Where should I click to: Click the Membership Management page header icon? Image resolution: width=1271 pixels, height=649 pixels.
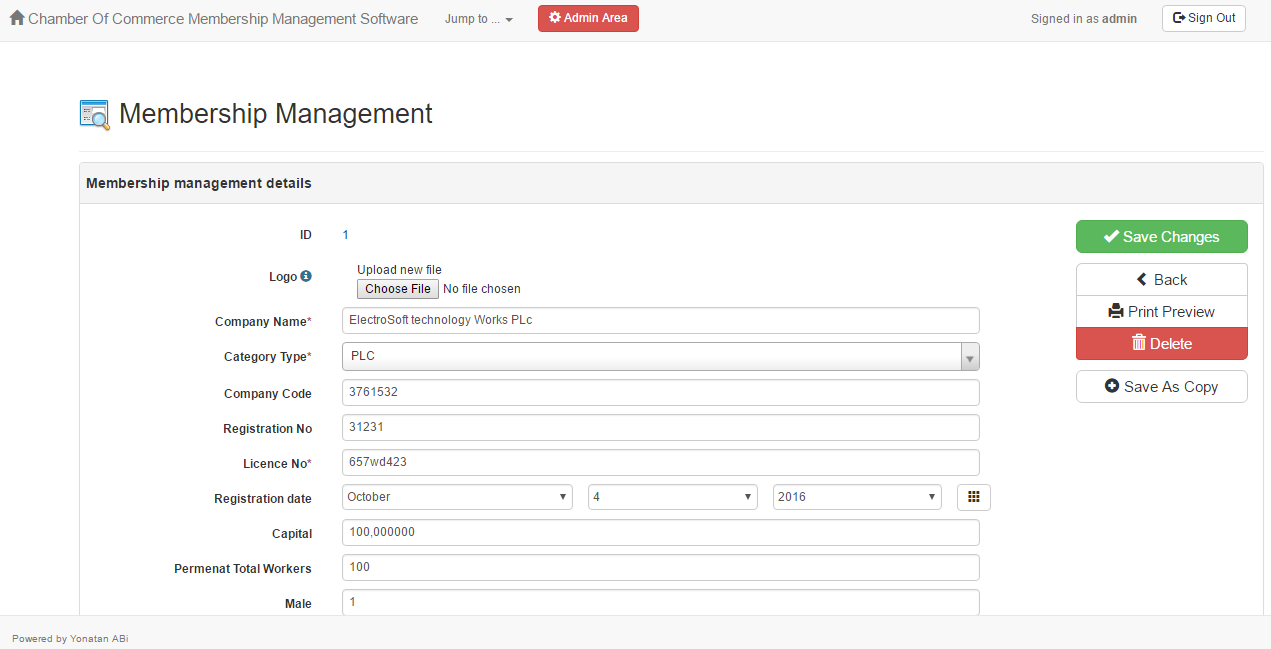pyautogui.click(x=94, y=114)
